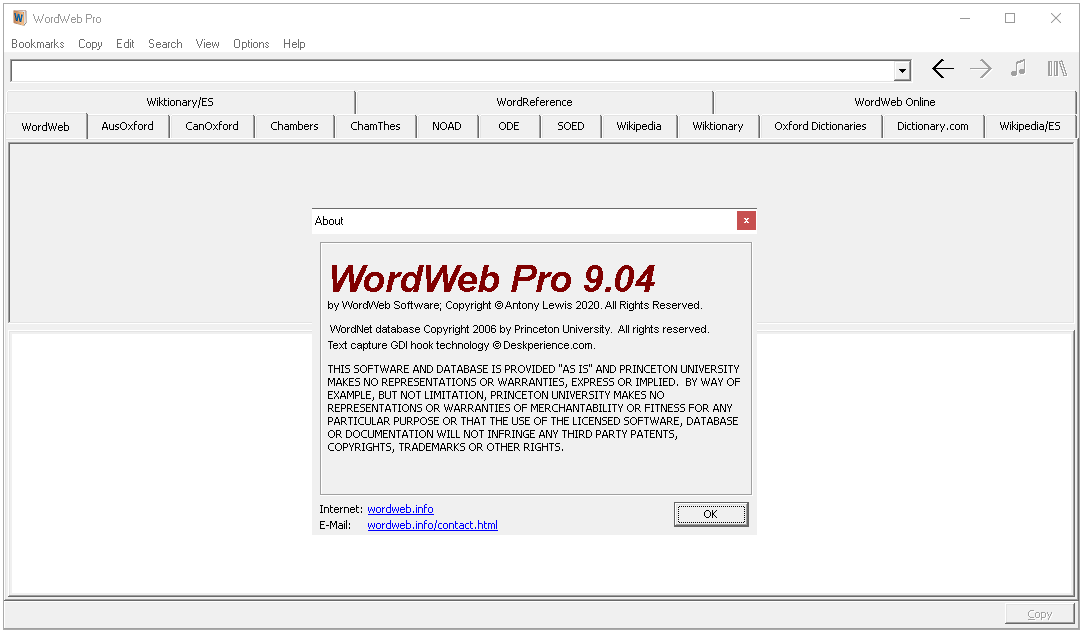The width and height of the screenshot is (1081, 631).
Task: Maximize the WordWeb Pro window
Action: click(1010, 19)
